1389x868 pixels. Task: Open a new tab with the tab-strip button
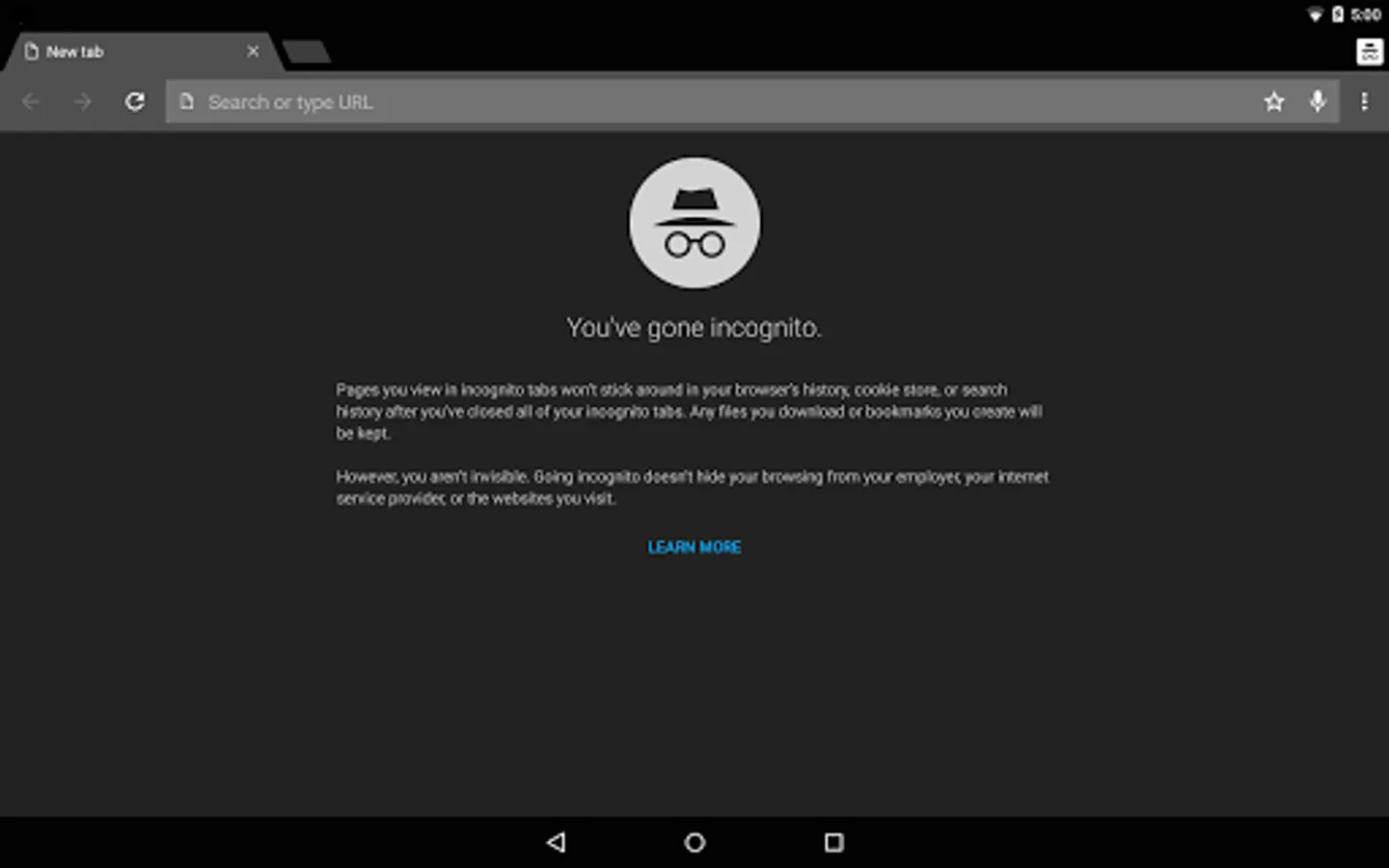click(x=307, y=52)
